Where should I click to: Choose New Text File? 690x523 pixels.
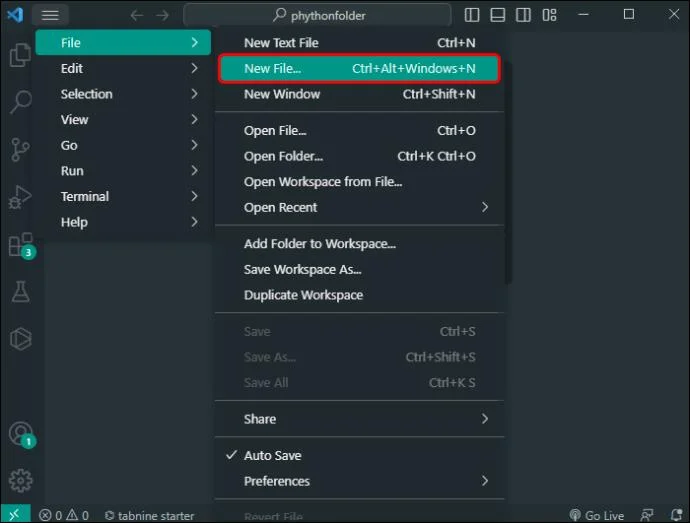pos(359,43)
